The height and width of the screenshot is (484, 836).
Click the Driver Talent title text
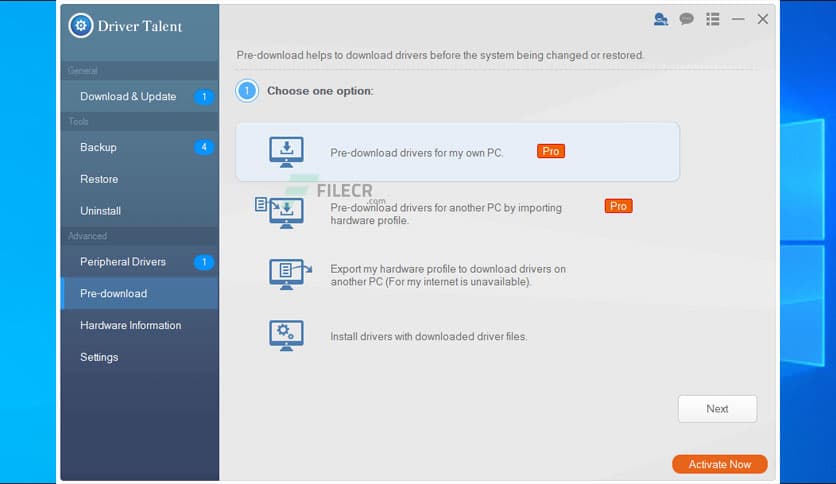140,26
